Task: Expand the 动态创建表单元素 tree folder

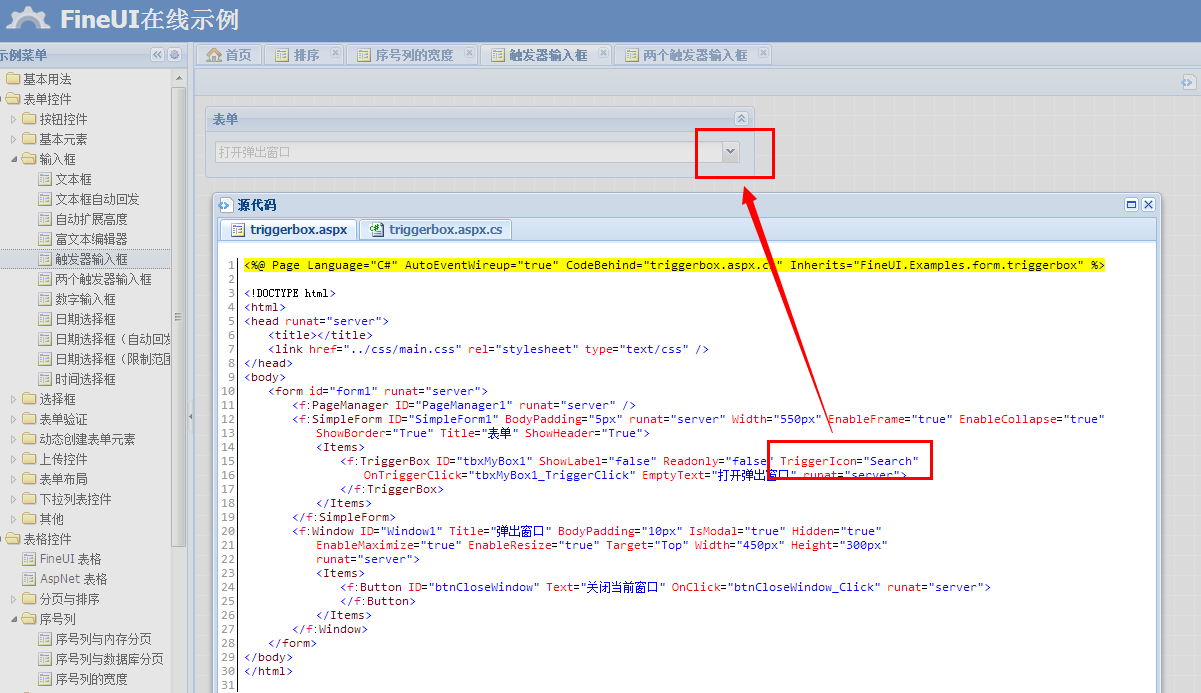Action: tap(13, 439)
